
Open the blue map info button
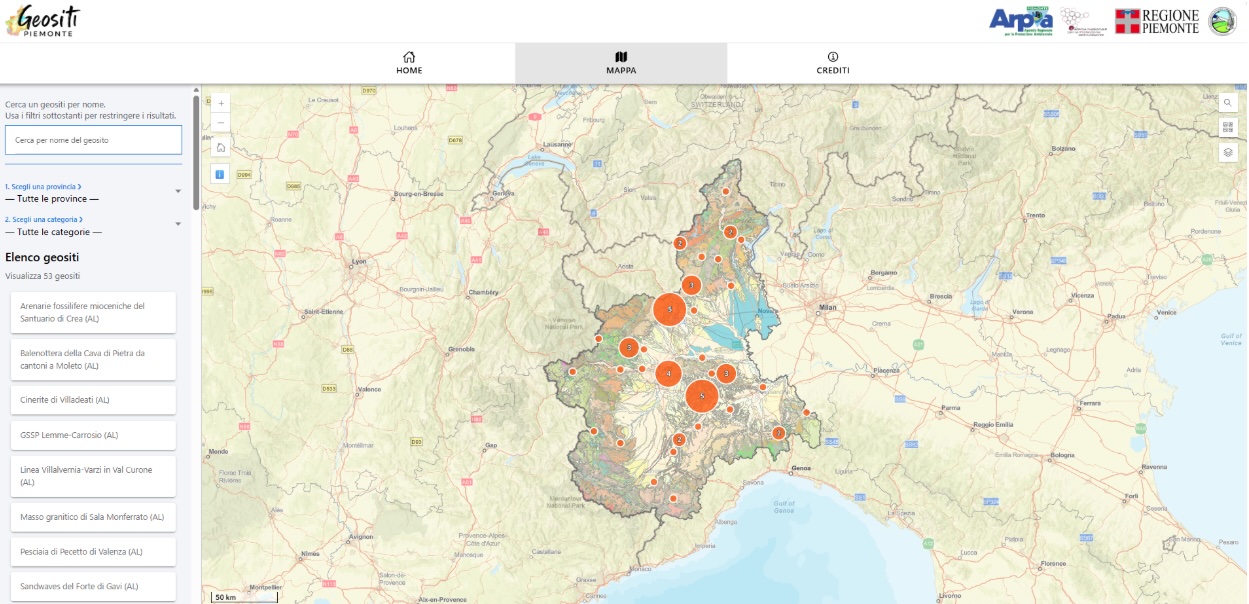221,174
